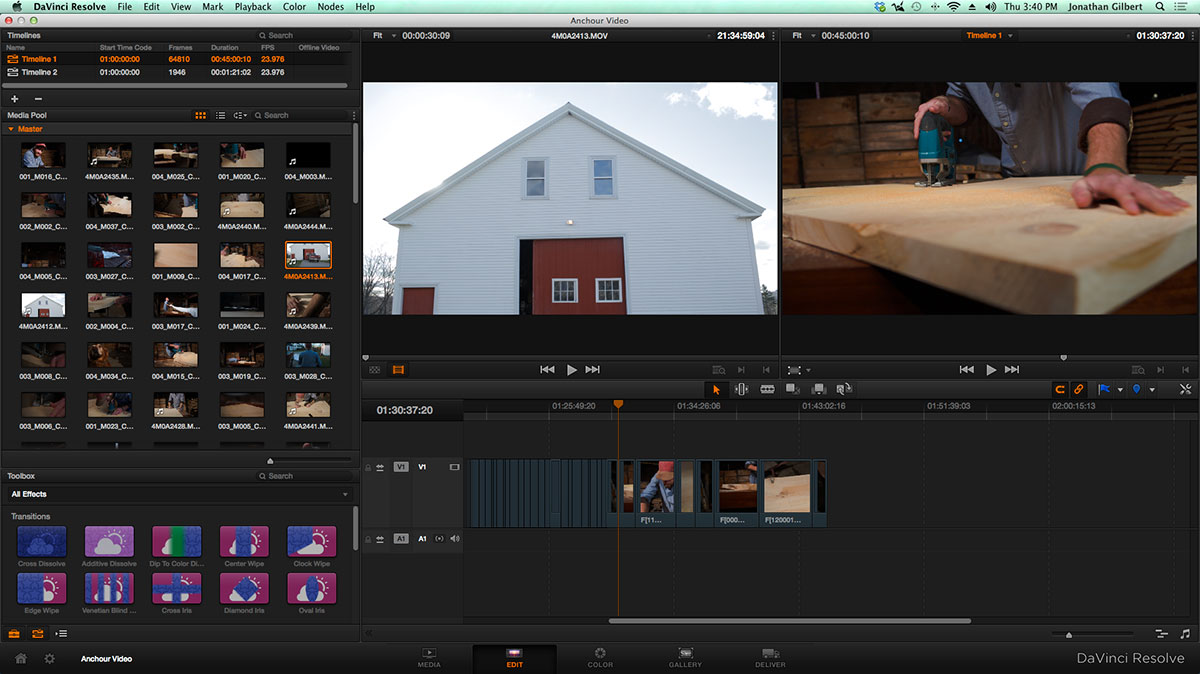
Task: Adjust Media Pool thumbnail size slider
Action: (270, 460)
